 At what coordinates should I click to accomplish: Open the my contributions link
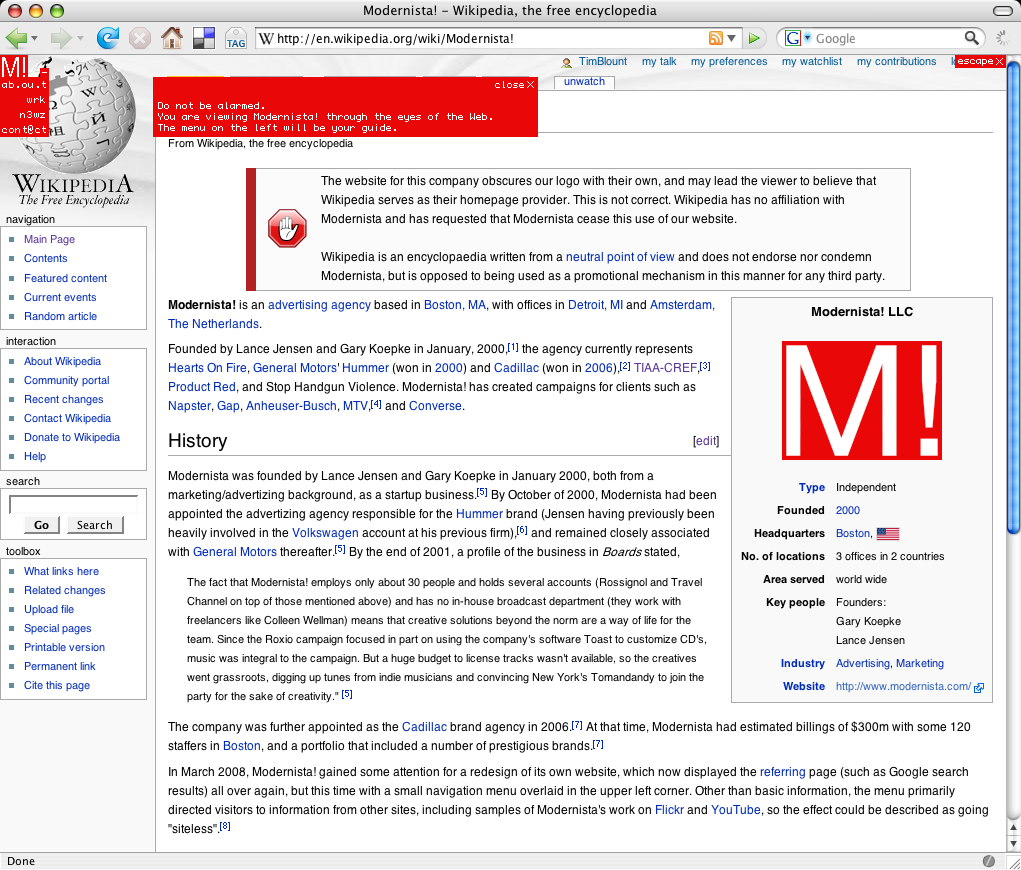coord(896,61)
